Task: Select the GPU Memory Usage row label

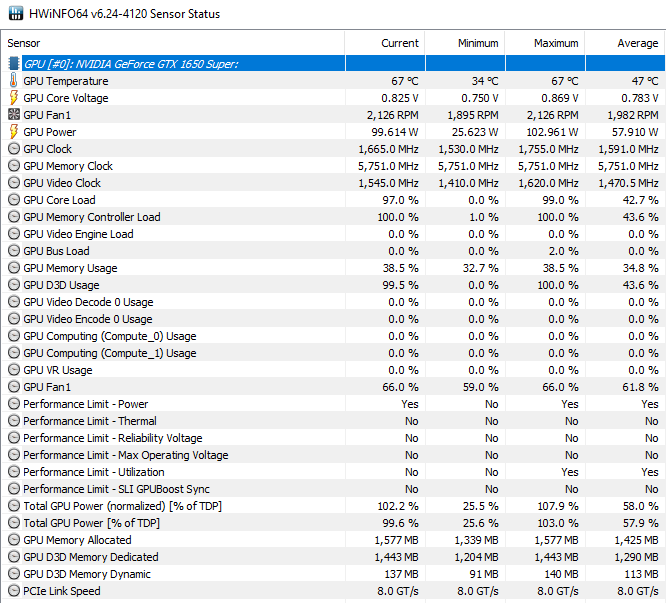Action: click(71, 268)
